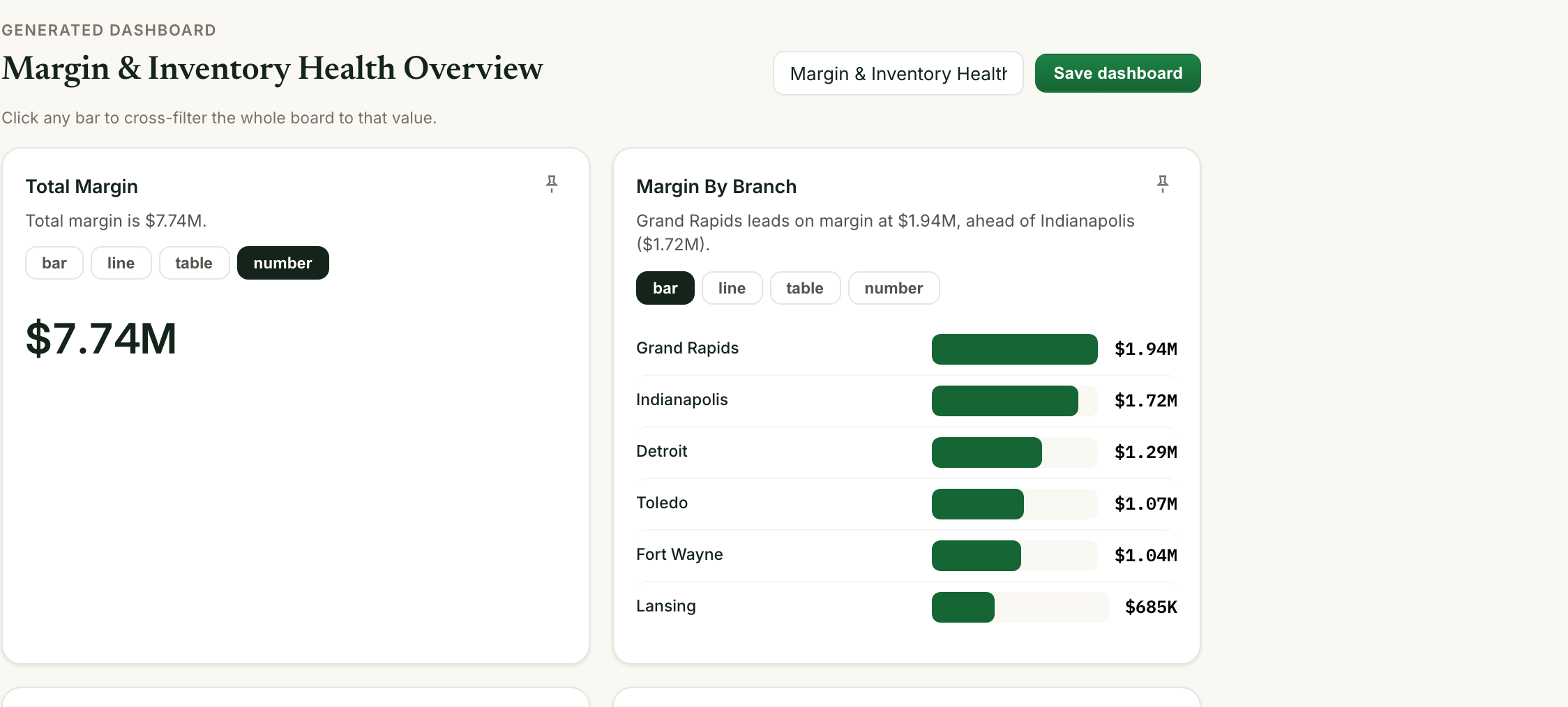Cross-filter by the Grand Rapids bar
The height and width of the screenshot is (707, 1568).
(1015, 349)
